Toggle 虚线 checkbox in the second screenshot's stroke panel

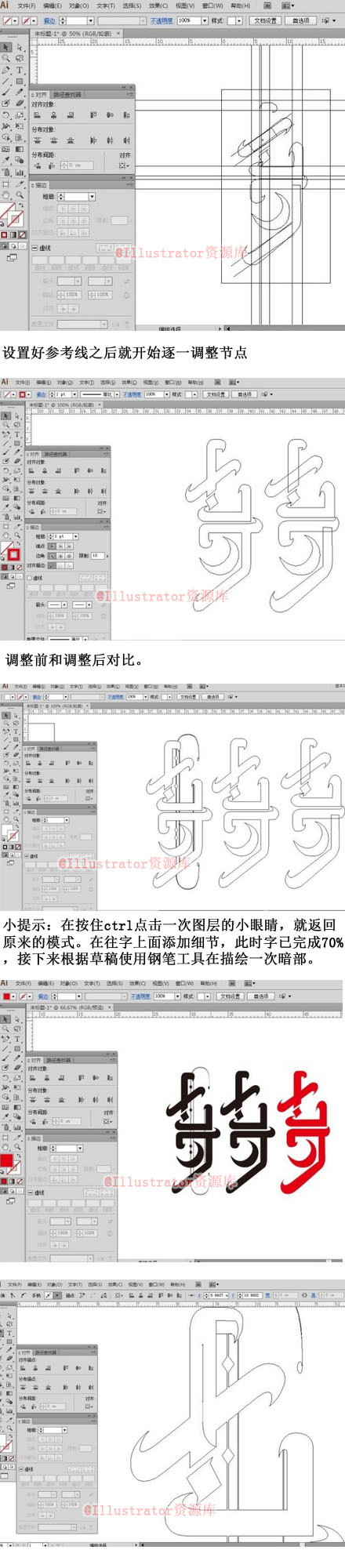pos(29,578)
